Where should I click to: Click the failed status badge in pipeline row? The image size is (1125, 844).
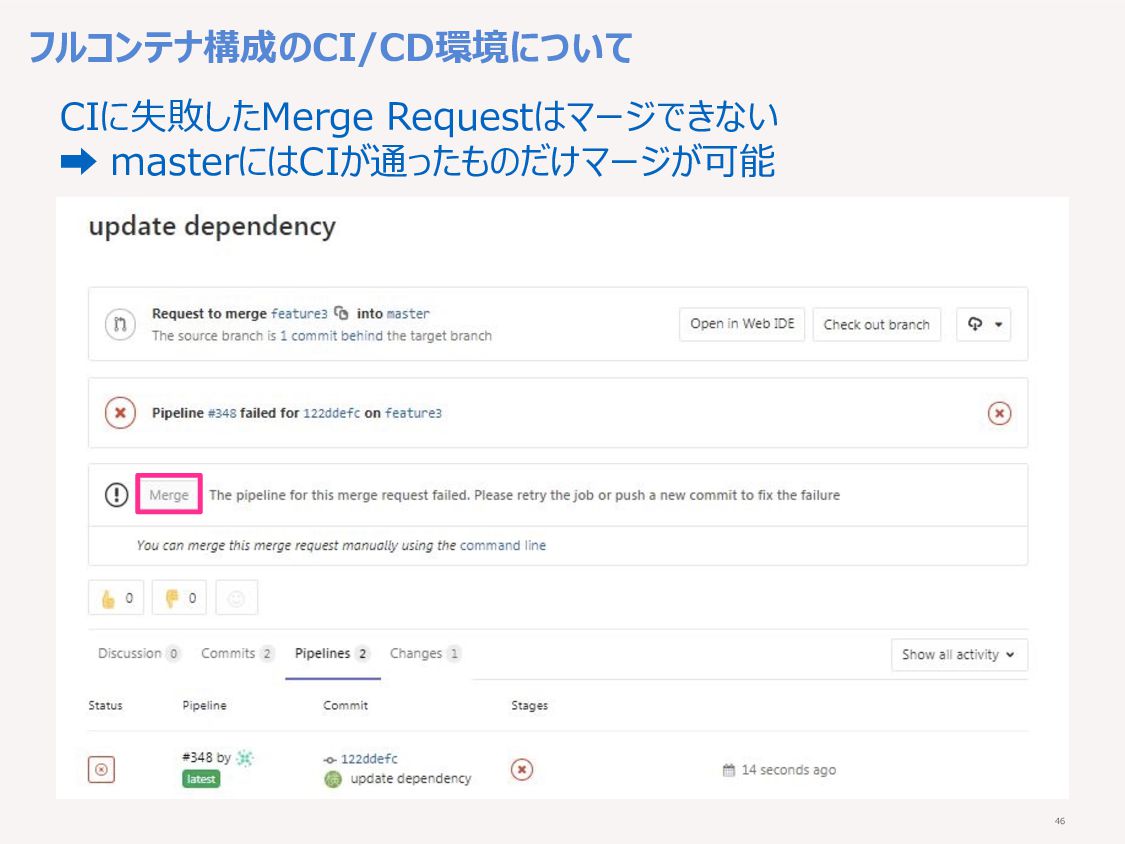click(x=101, y=769)
